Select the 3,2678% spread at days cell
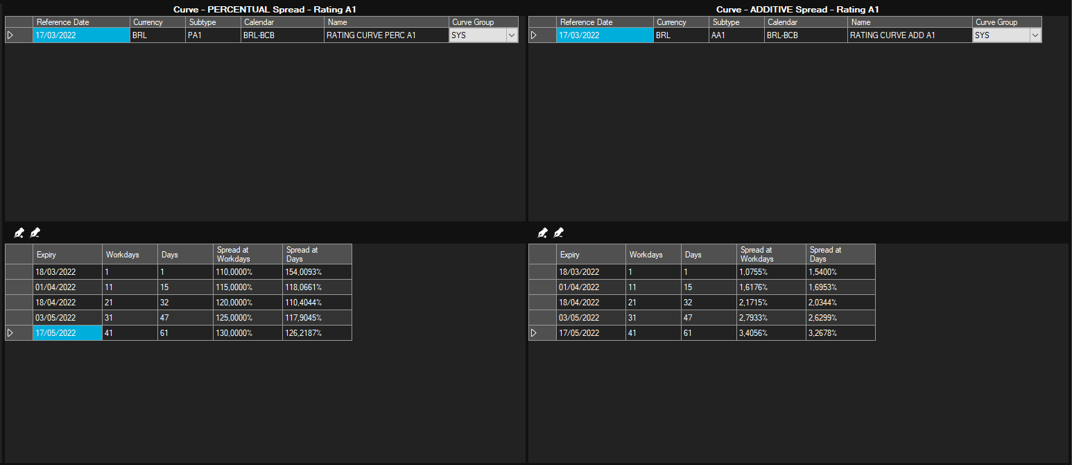 tap(839, 333)
